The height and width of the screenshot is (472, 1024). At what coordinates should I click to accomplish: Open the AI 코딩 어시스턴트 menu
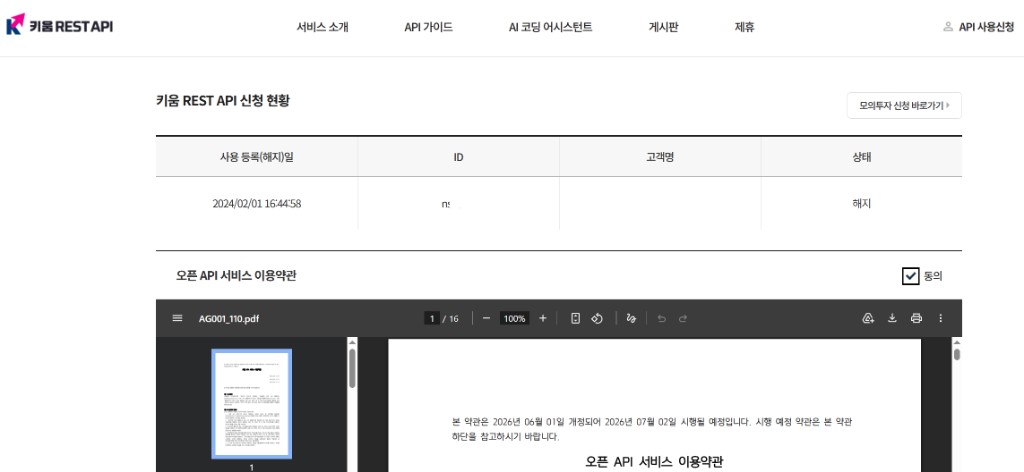tap(551, 27)
